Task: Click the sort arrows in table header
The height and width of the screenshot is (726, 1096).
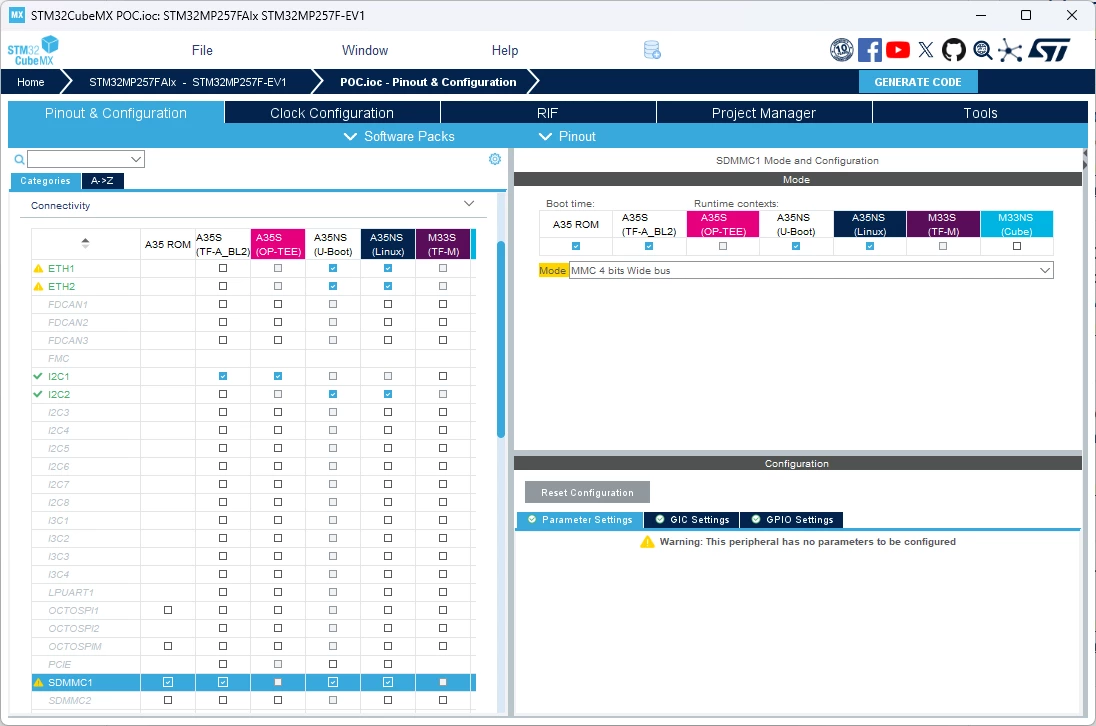Action: (x=85, y=243)
